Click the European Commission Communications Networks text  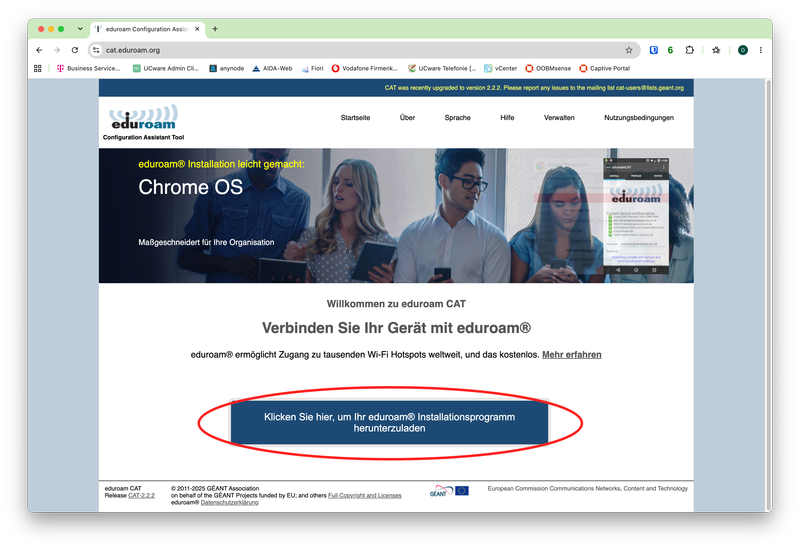pyautogui.click(x=588, y=489)
